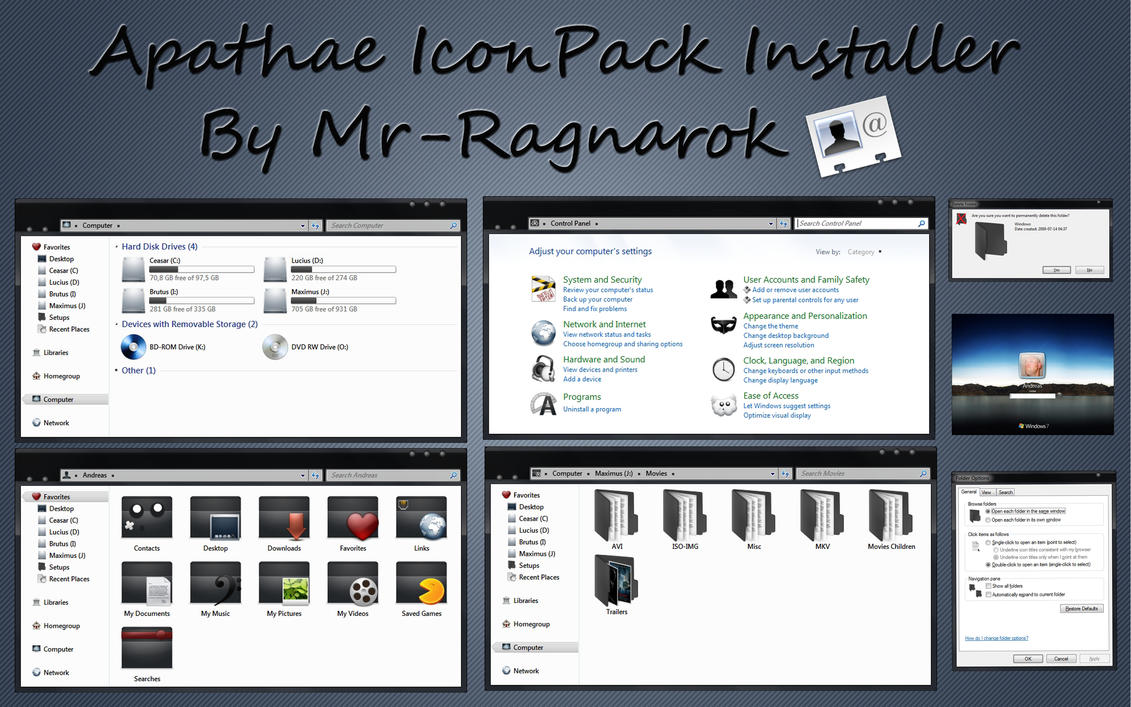Open the Contacts folder in Andreas window
Screen dimensions: 1131x707
pyautogui.click(x=146, y=518)
